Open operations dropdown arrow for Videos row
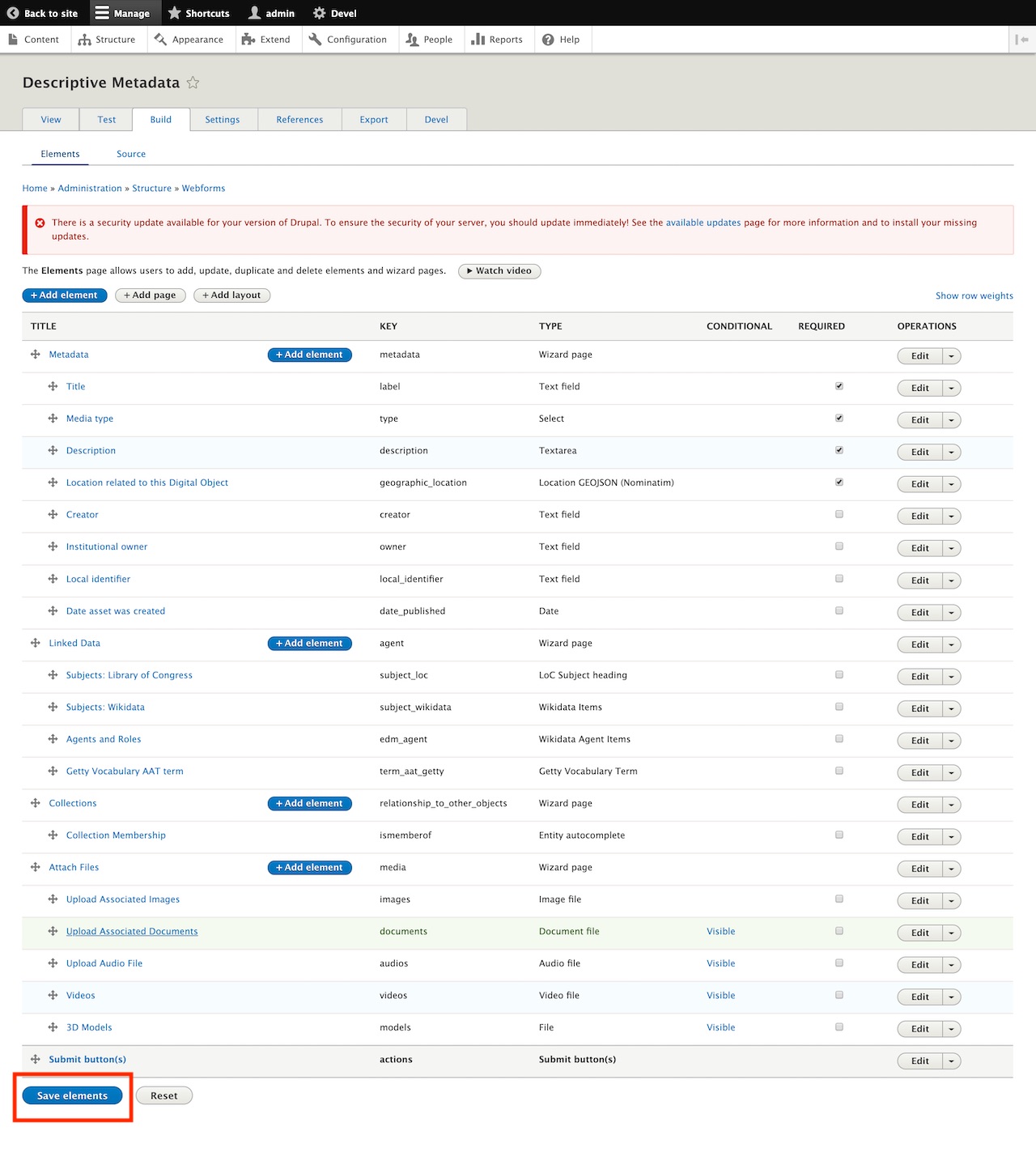 (x=952, y=997)
